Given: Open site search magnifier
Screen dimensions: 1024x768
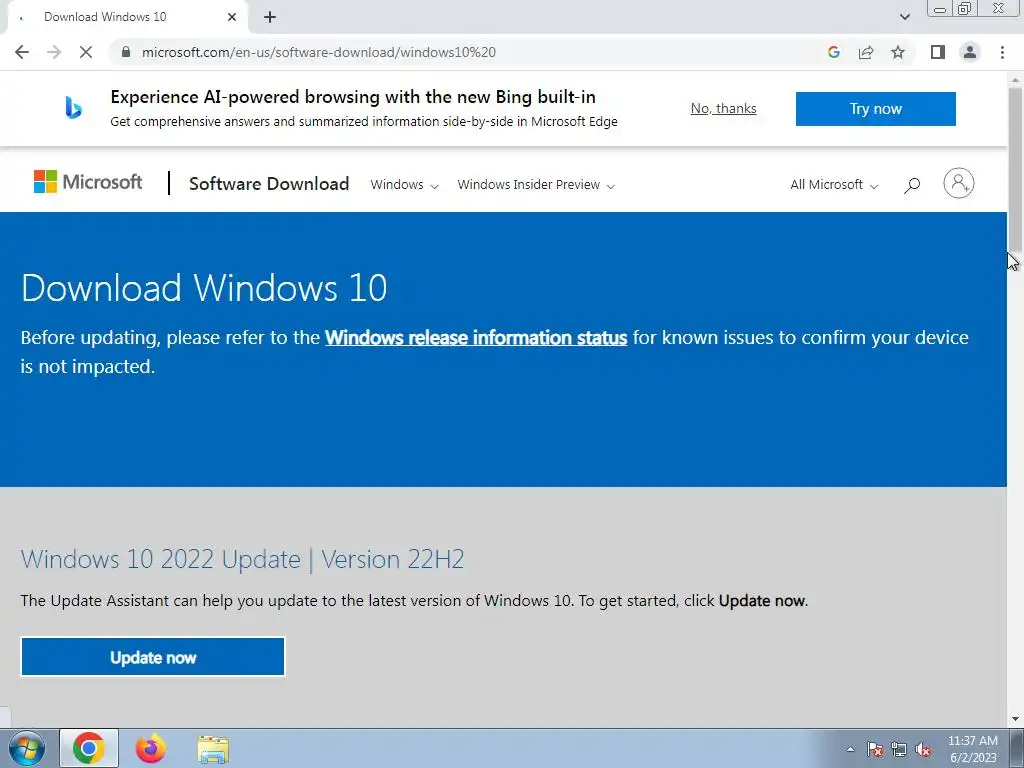Looking at the screenshot, I should pos(912,185).
